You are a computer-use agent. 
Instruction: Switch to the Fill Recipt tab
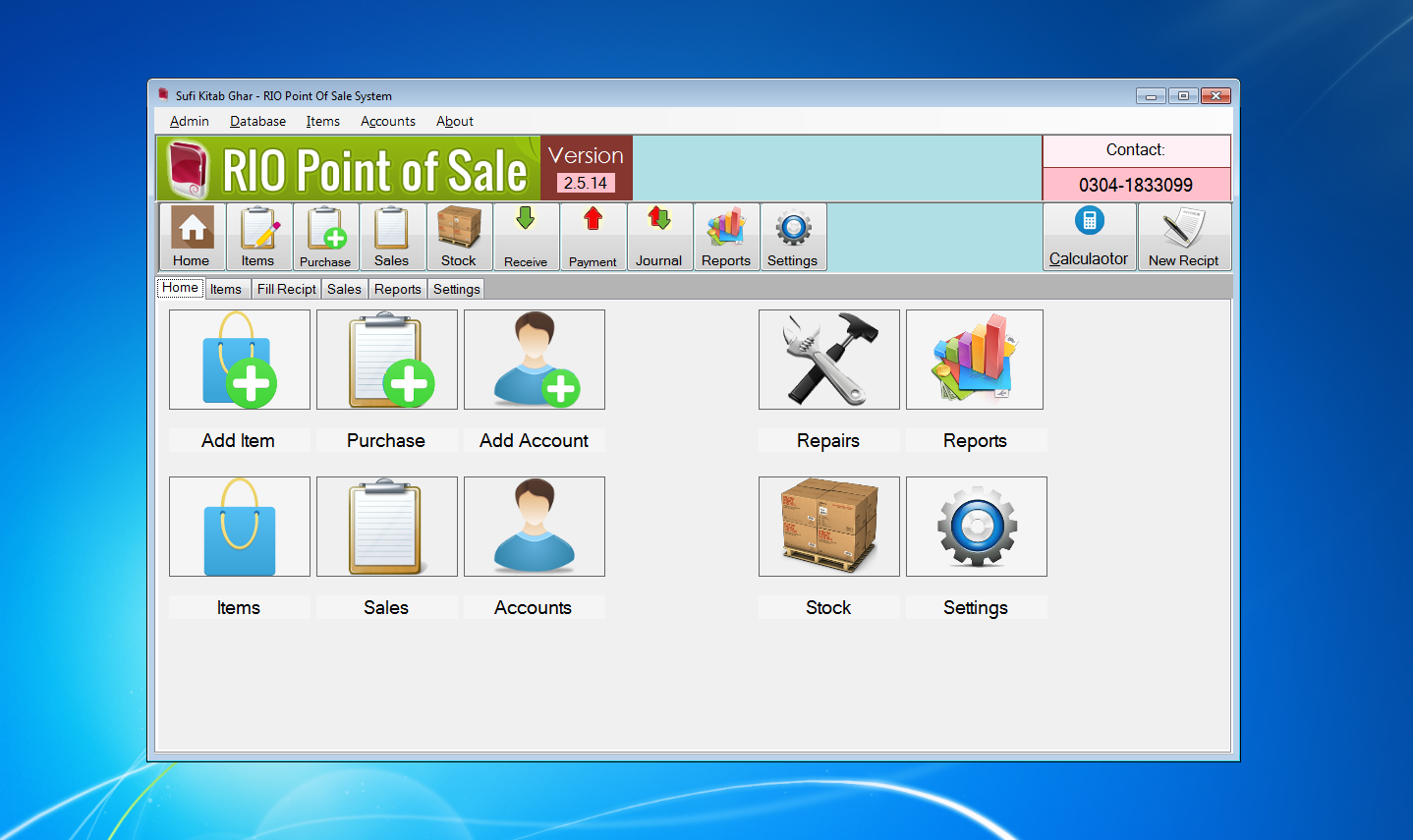(286, 288)
